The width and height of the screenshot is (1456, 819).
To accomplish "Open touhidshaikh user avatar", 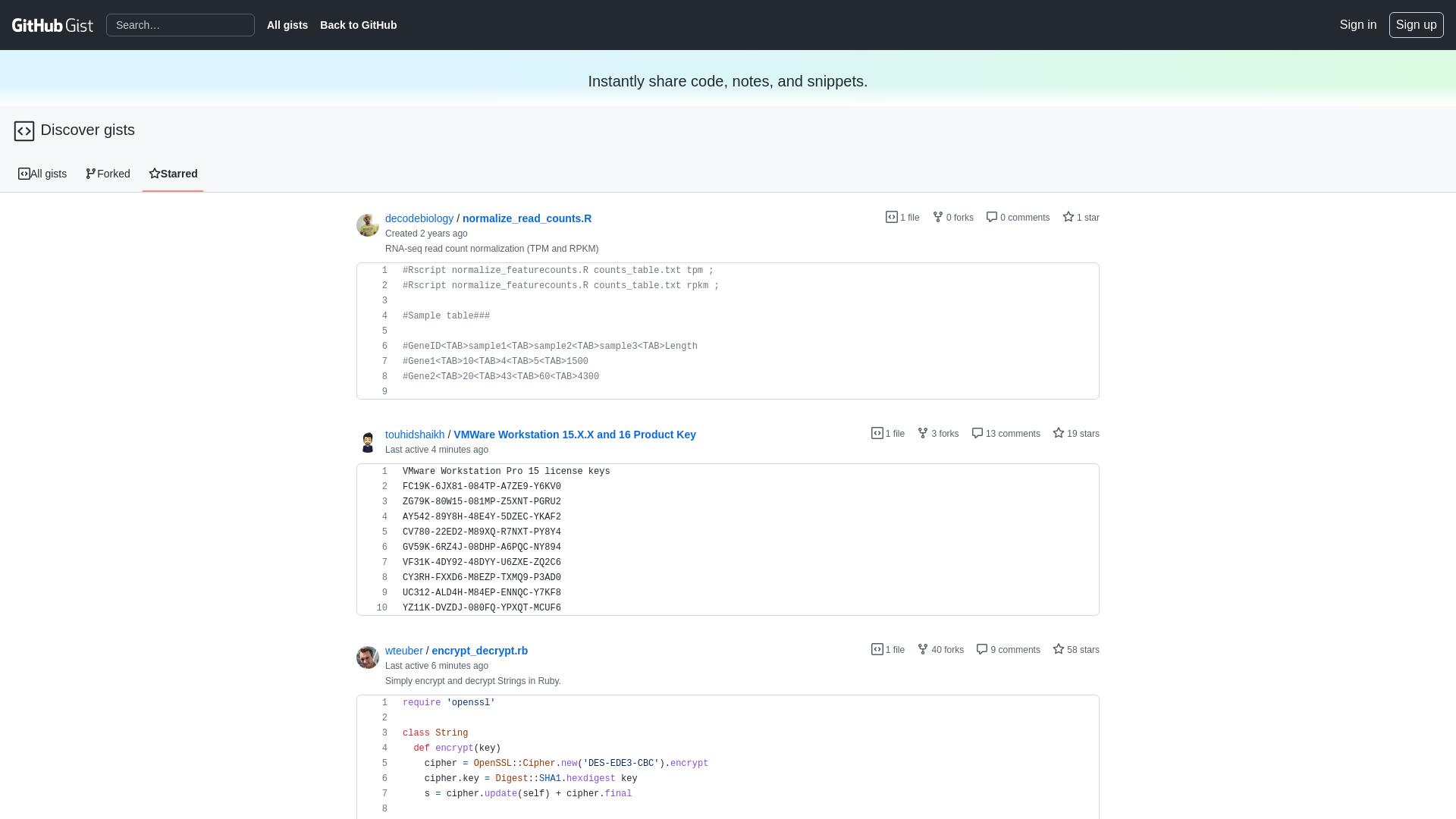I will (x=368, y=441).
